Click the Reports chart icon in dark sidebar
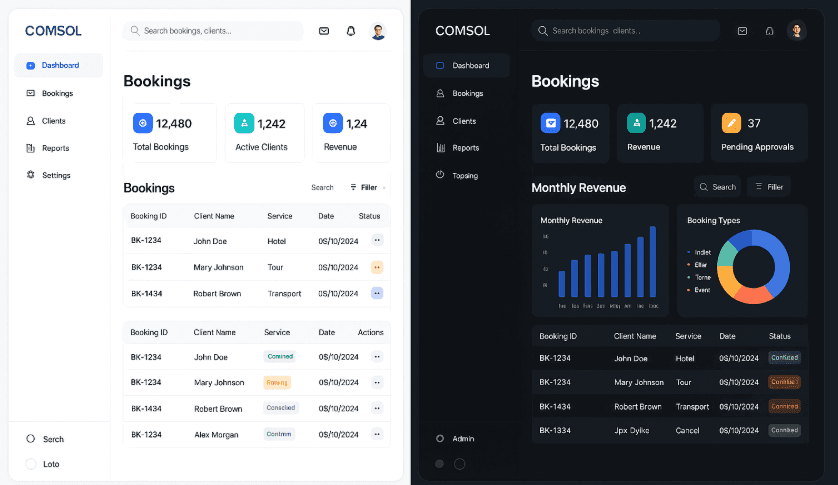Viewport: 838px width, 485px height. [x=440, y=148]
